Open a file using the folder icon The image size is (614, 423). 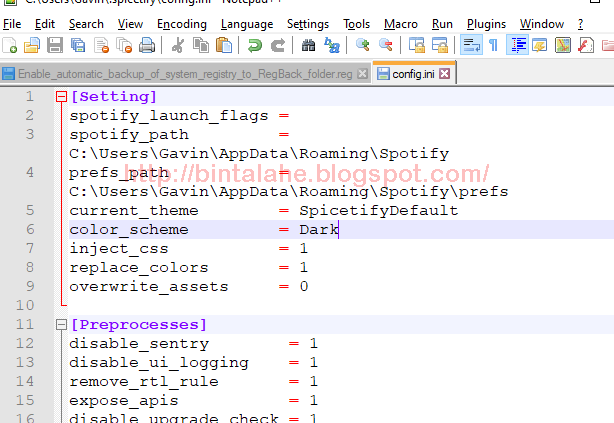[32, 45]
